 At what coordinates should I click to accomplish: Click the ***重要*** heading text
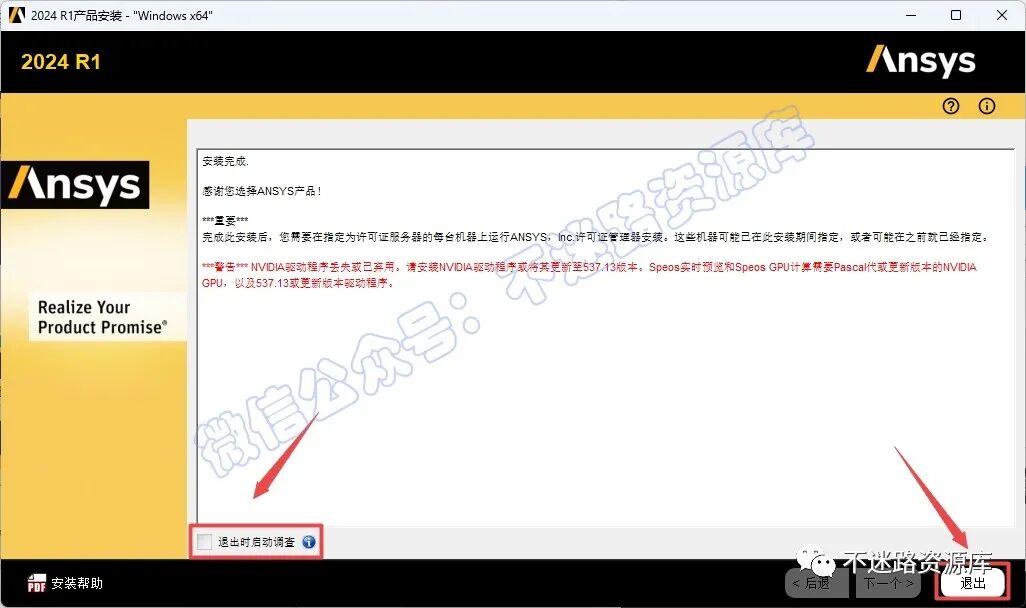[225, 221]
